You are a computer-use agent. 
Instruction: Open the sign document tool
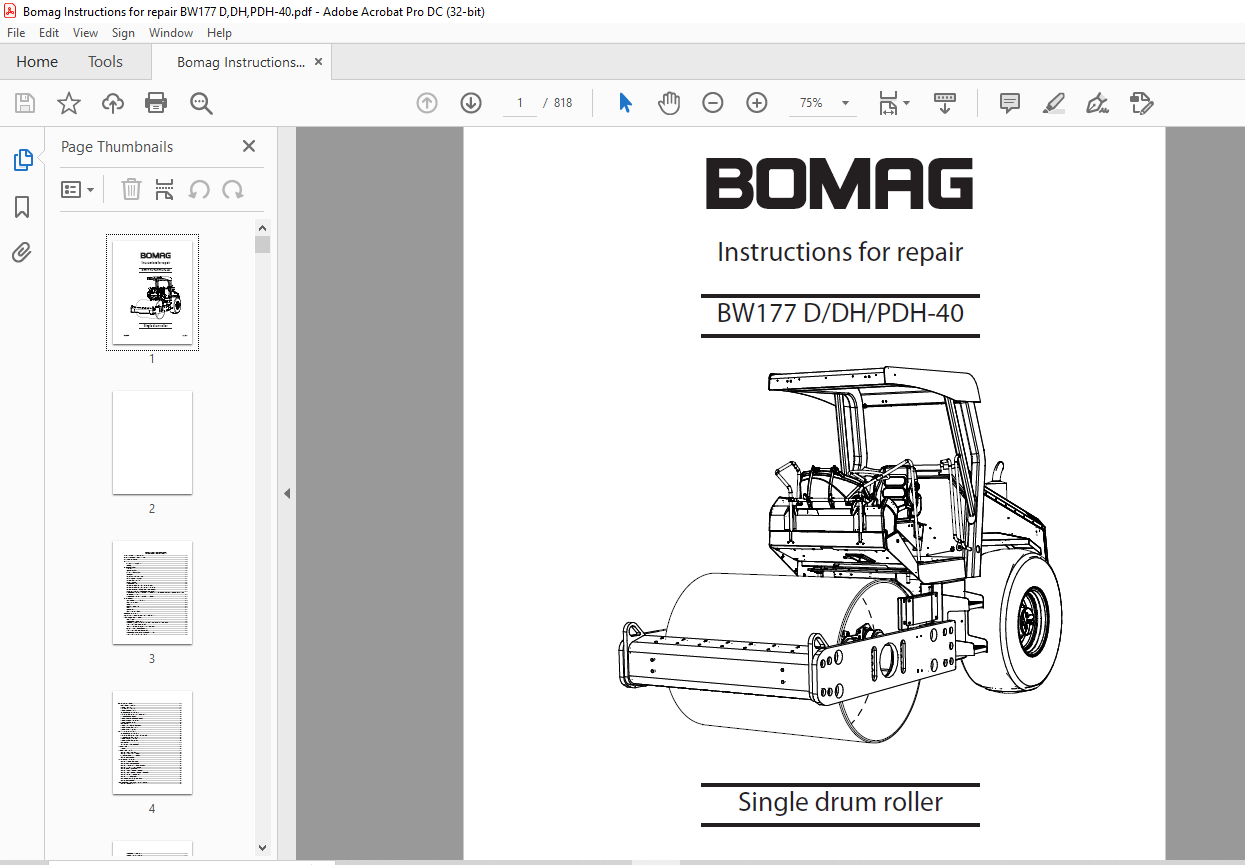pos(1098,103)
